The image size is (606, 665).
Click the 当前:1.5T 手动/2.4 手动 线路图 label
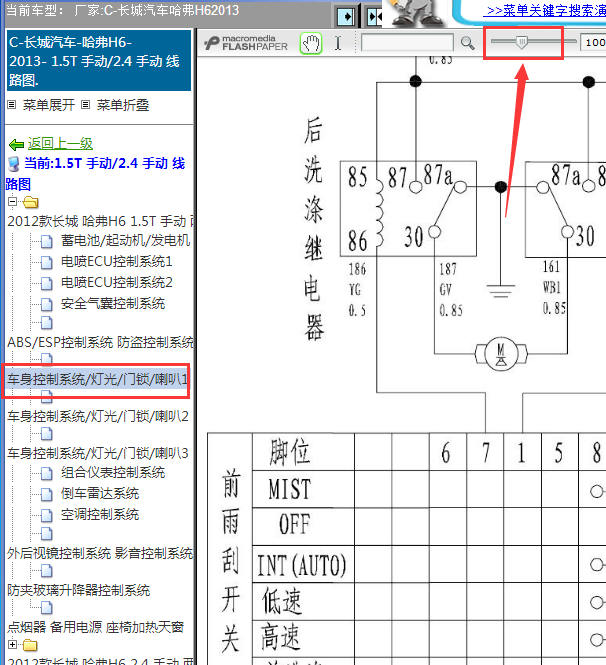95,173
